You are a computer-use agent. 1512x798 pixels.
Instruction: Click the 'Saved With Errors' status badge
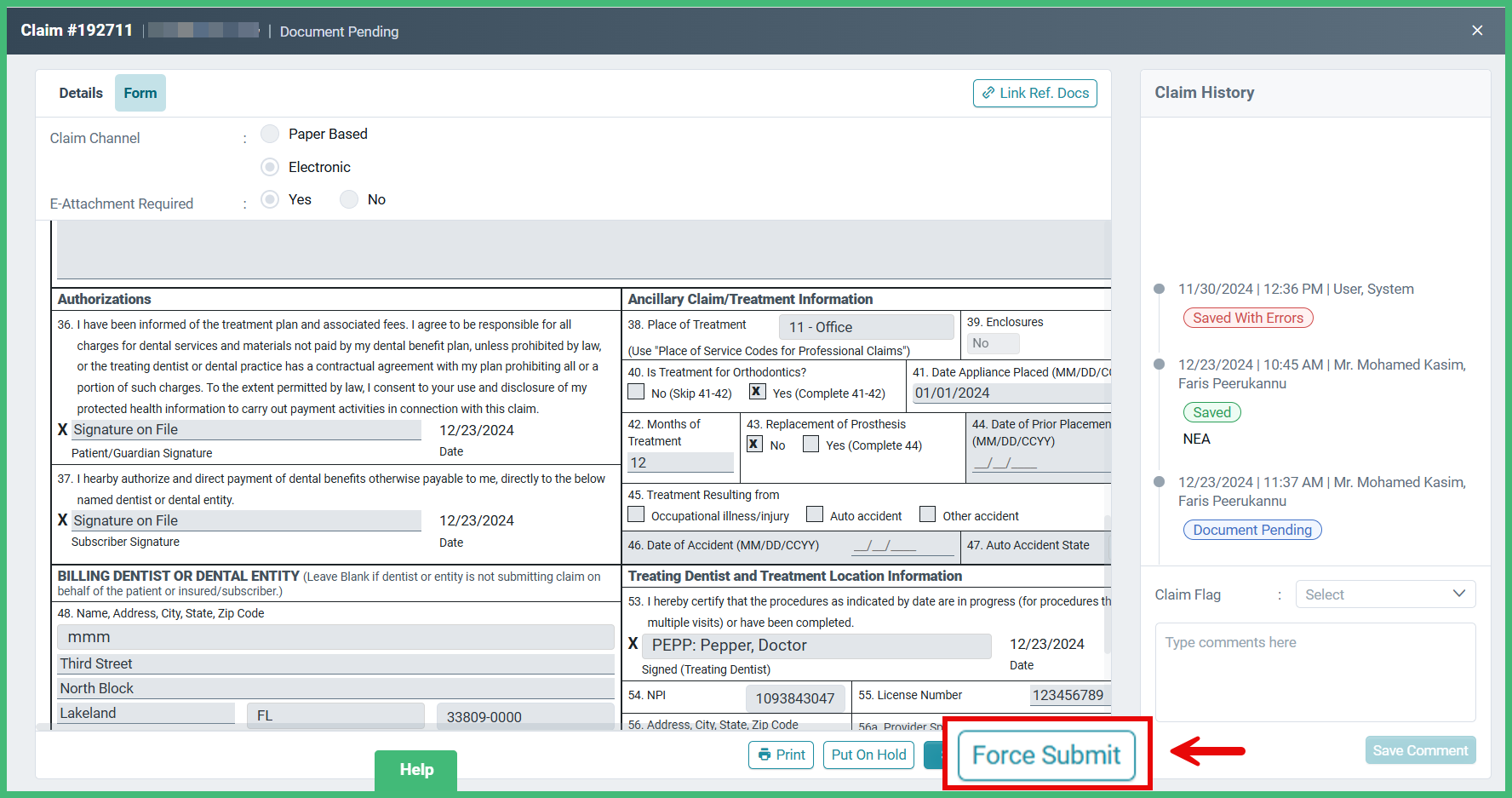(x=1248, y=317)
